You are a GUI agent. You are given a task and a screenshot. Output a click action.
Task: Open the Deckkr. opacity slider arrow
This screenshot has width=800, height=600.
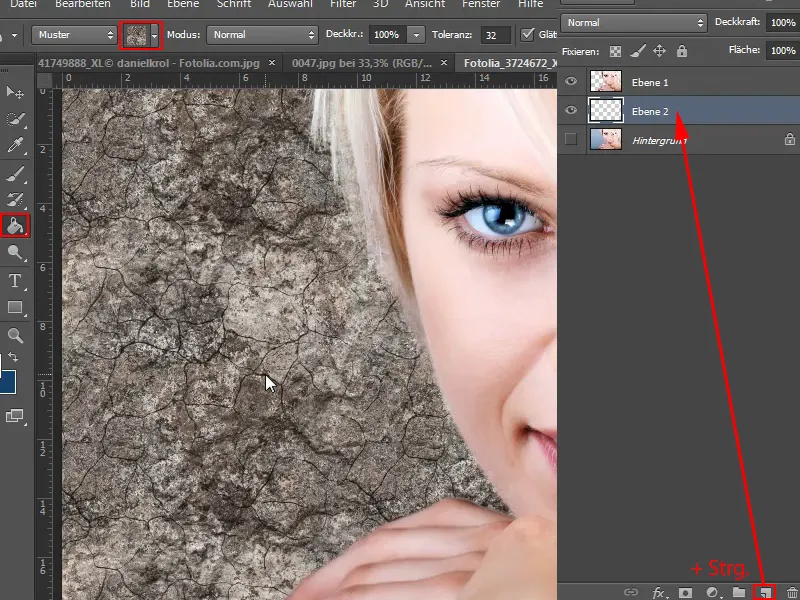click(x=416, y=35)
